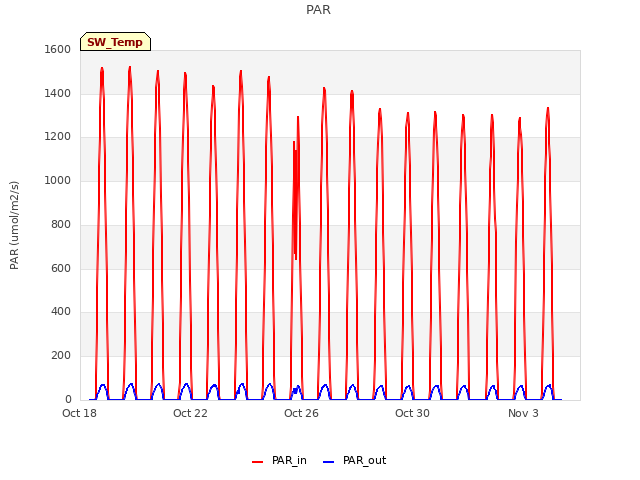Toggle the PAR_out legend entry
The image size is (640, 480).
tap(354, 461)
